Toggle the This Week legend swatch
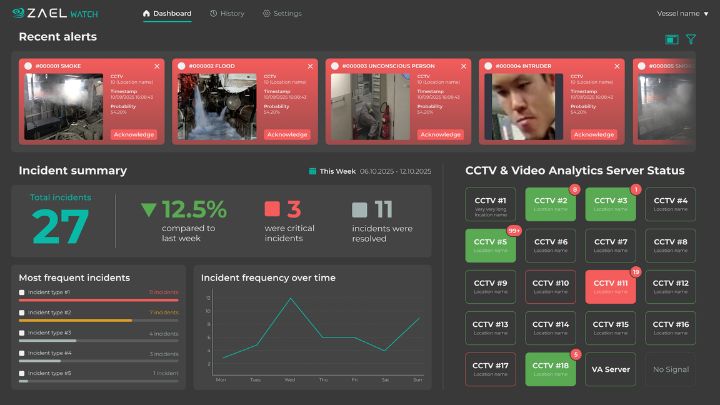Viewport: 720px width, 405px height. pyautogui.click(x=312, y=171)
